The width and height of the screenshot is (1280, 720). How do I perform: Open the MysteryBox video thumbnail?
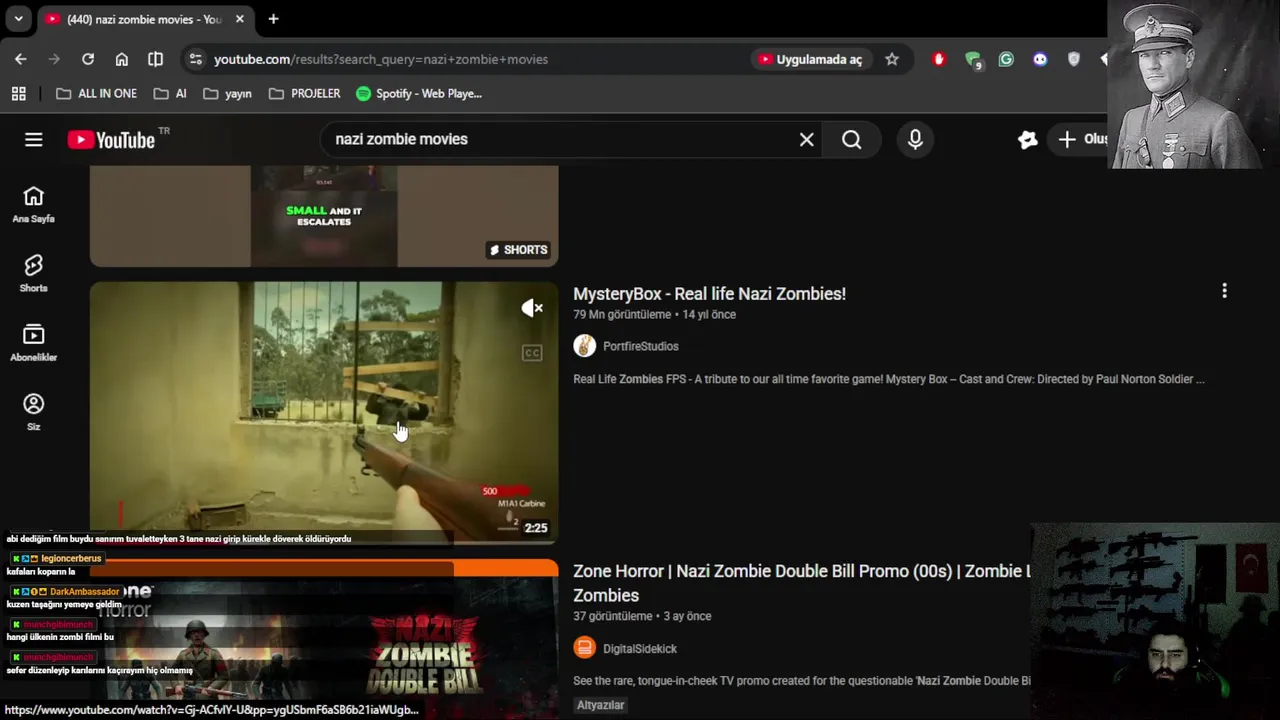(x=324, y=411)
